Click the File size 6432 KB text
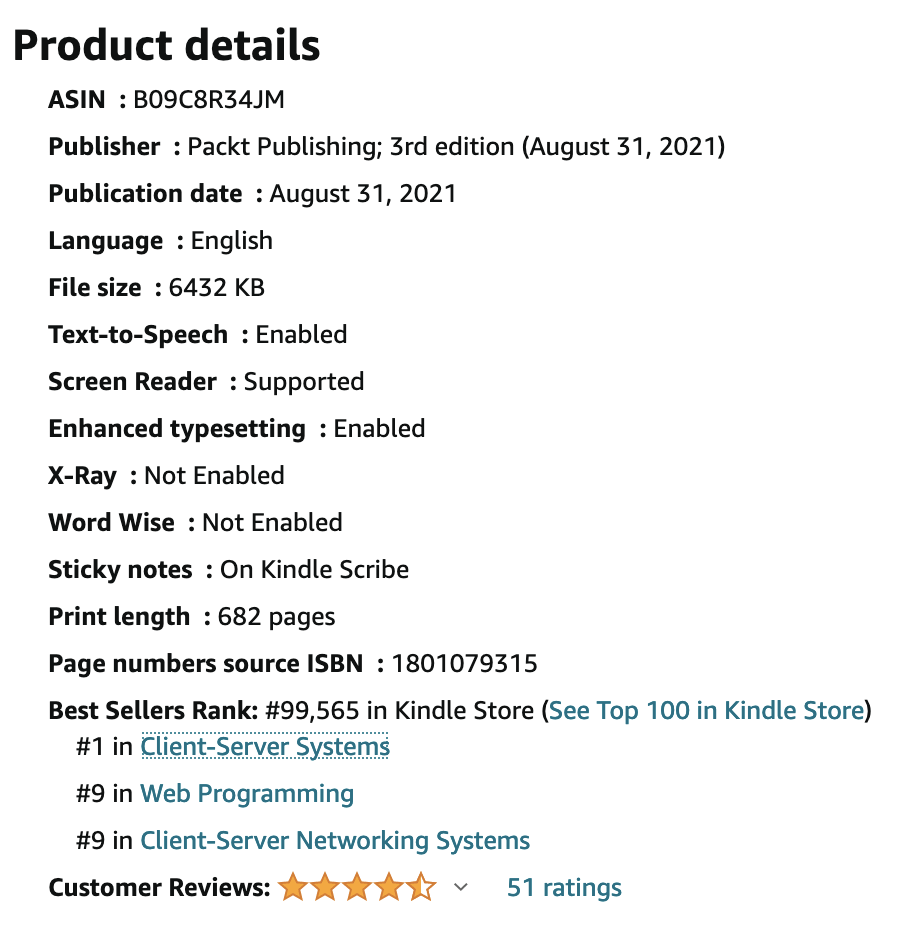 [x=156, y=288]
